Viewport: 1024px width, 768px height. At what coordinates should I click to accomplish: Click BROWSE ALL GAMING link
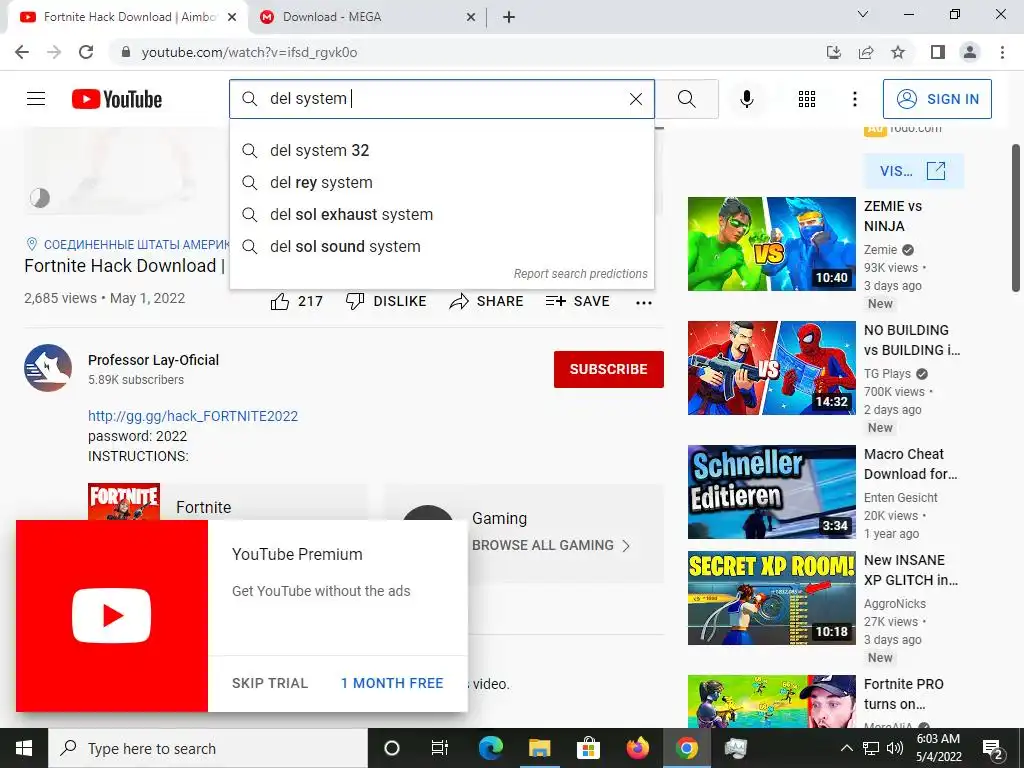pos(551,545)
